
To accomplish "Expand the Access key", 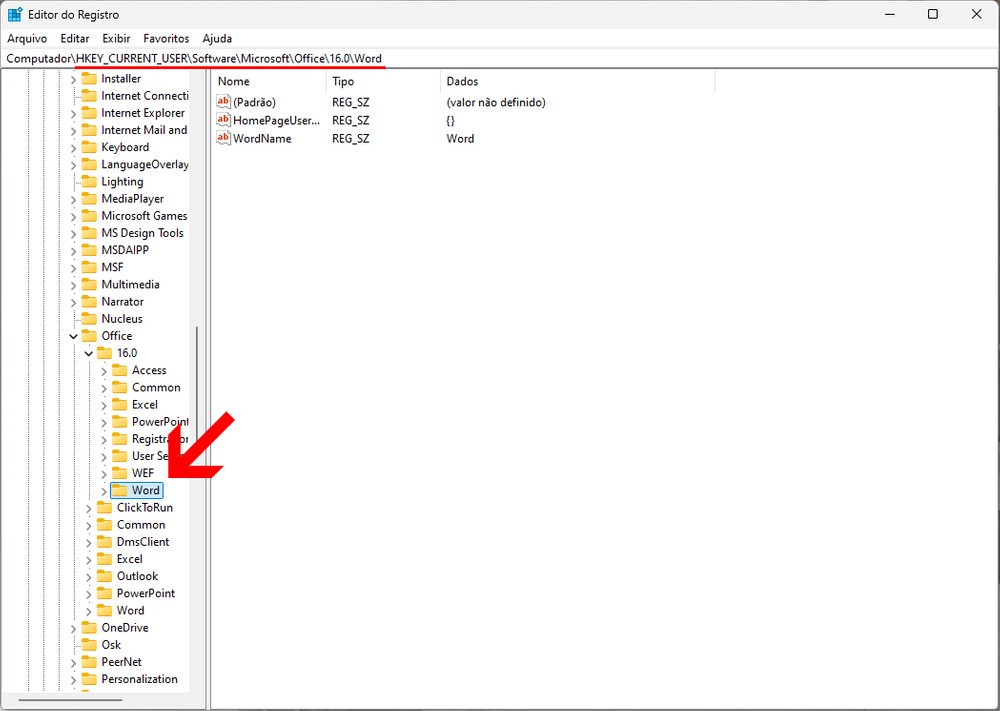I will (104, 371).
